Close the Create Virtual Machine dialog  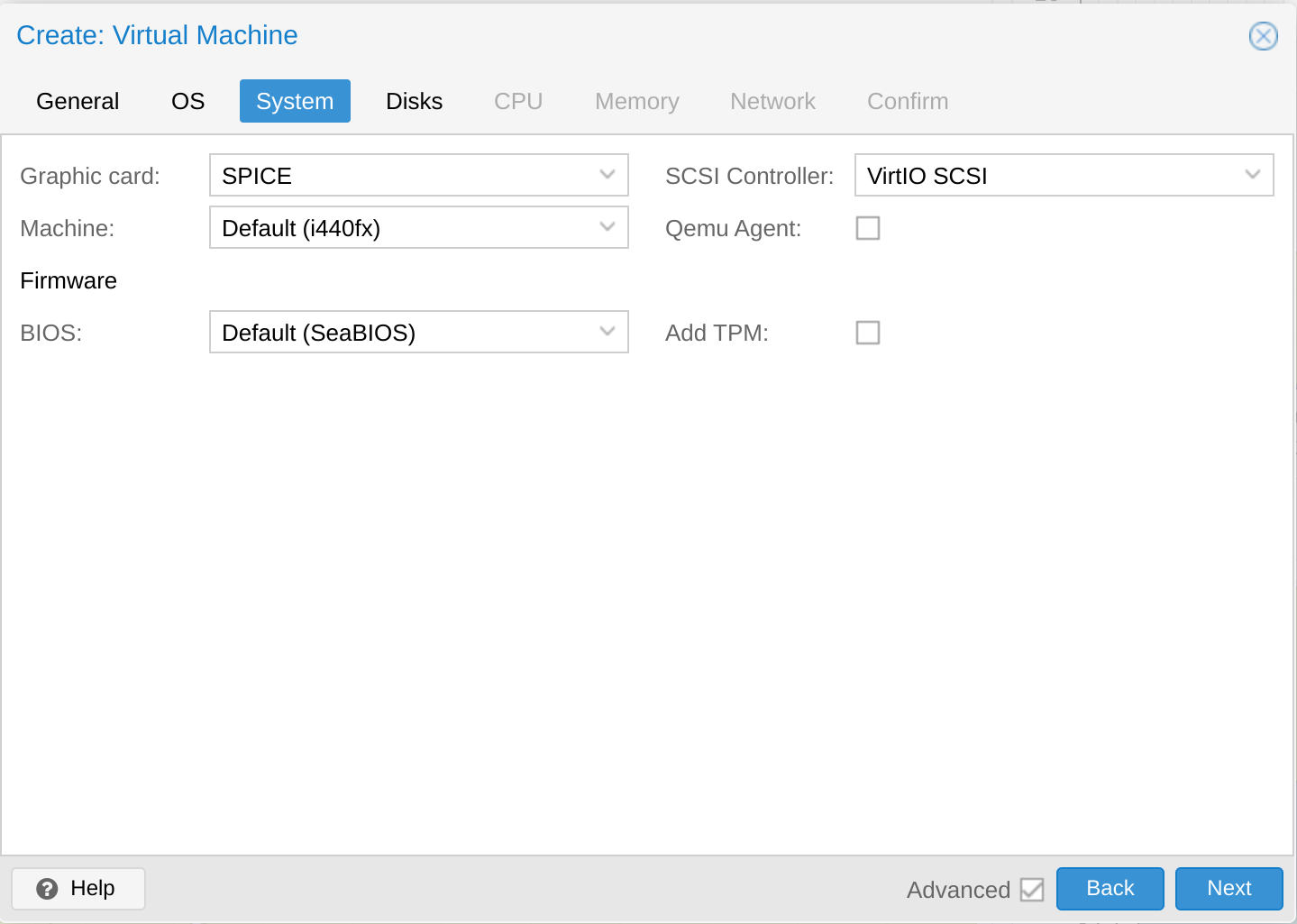tap(1263, 36)
